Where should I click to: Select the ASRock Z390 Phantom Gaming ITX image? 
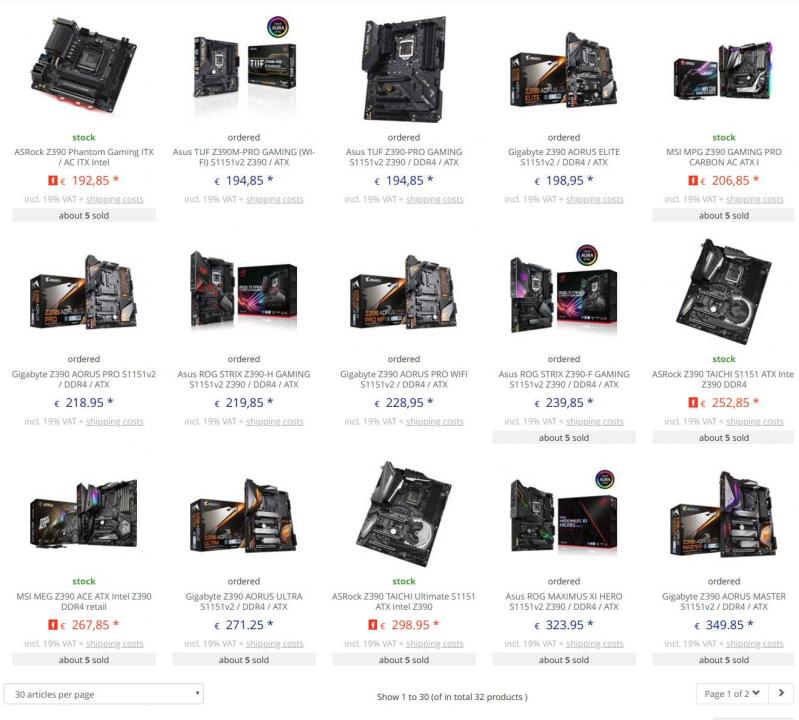(84, 66)
